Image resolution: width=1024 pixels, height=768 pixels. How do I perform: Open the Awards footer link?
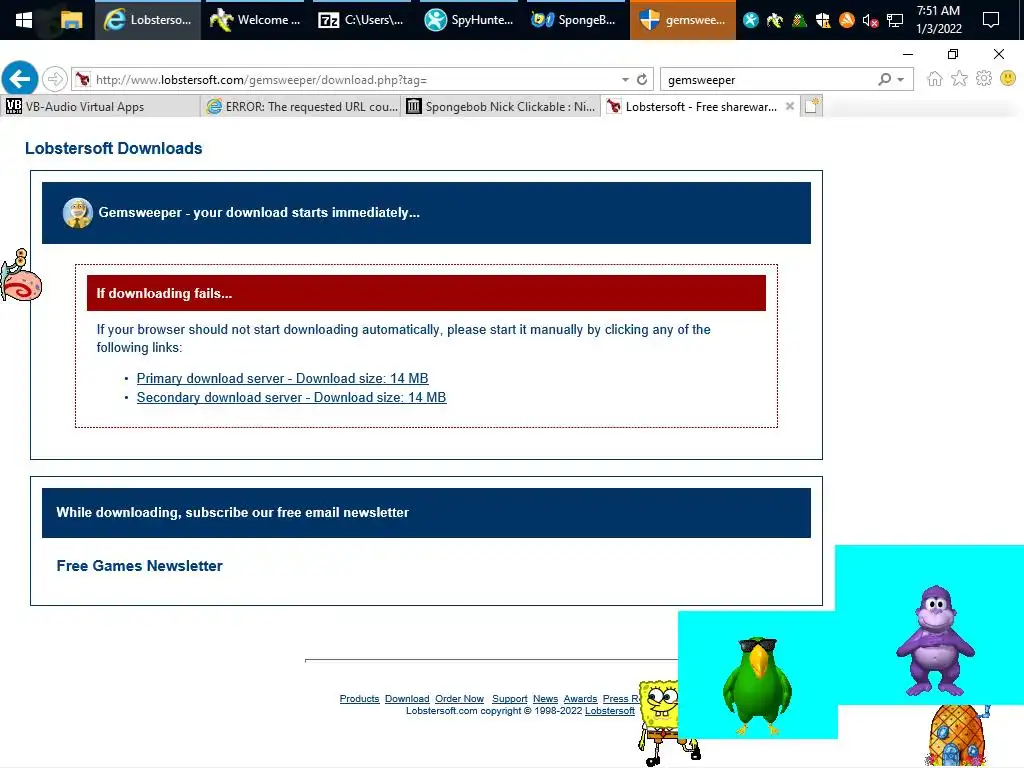click(x=581, y=699)
